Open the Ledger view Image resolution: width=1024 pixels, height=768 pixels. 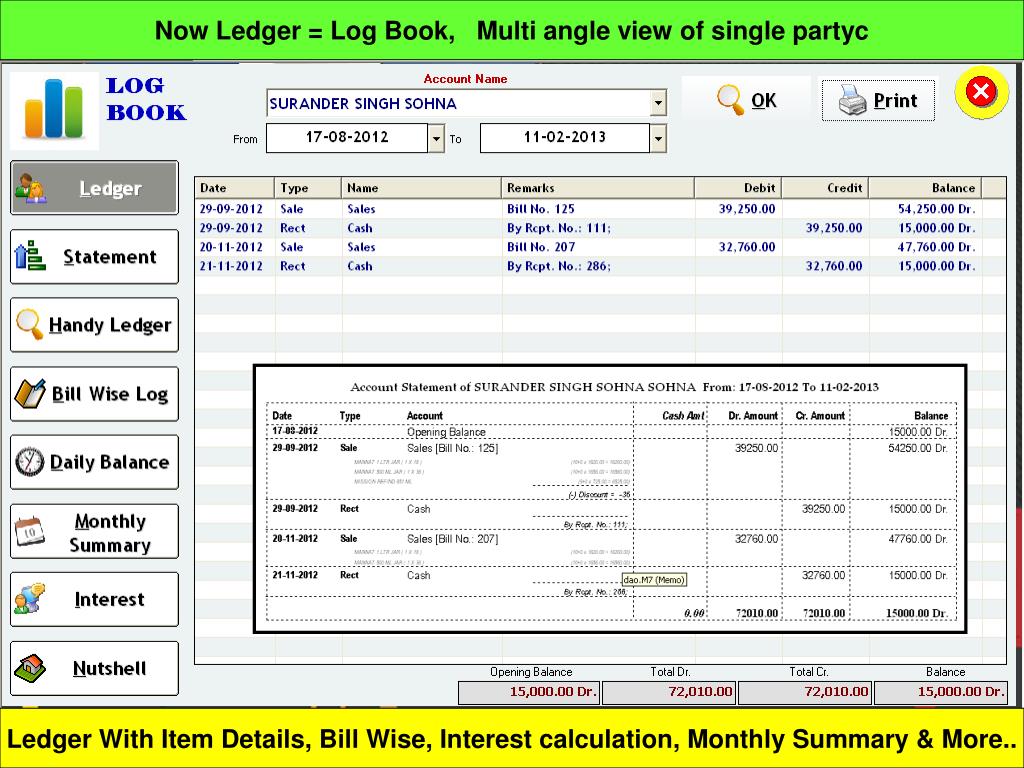pyautogui.click(x=94, y=188)
